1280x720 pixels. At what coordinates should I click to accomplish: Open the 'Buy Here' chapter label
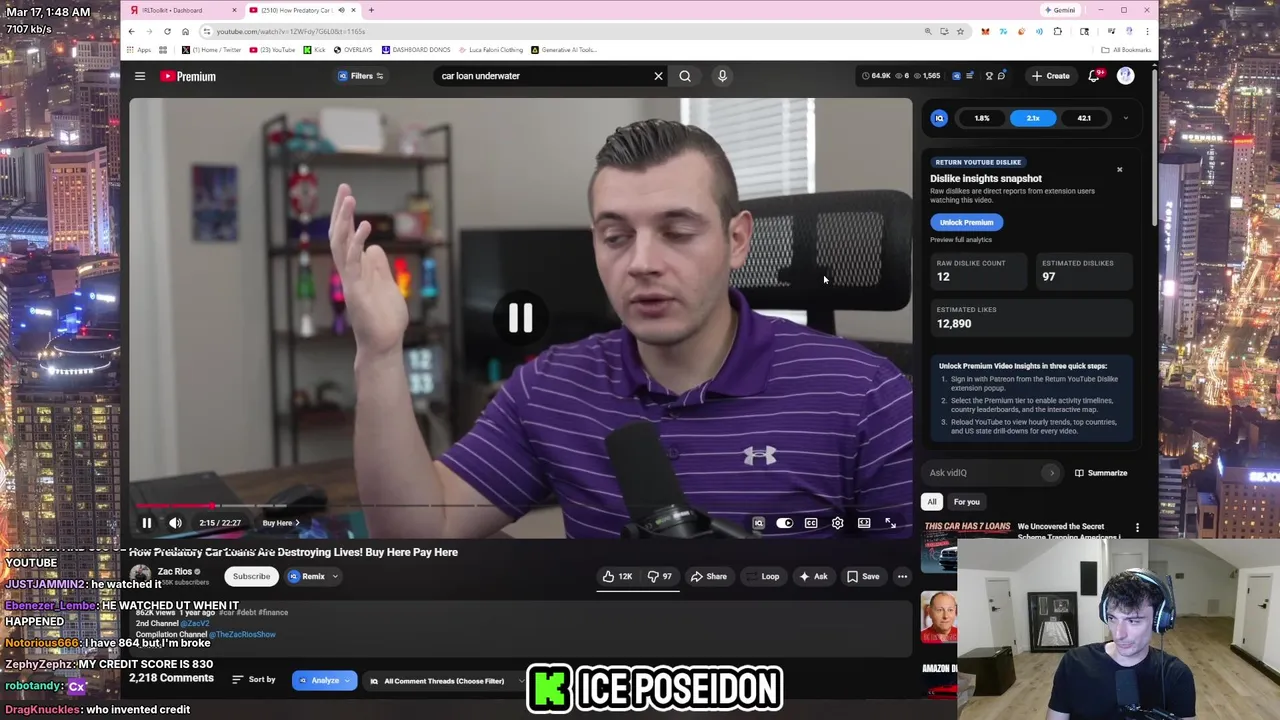click(281, 523)
